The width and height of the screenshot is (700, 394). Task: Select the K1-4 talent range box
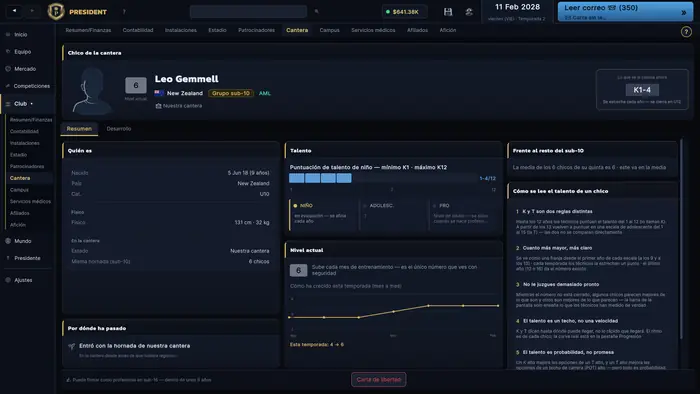(642, 90)
